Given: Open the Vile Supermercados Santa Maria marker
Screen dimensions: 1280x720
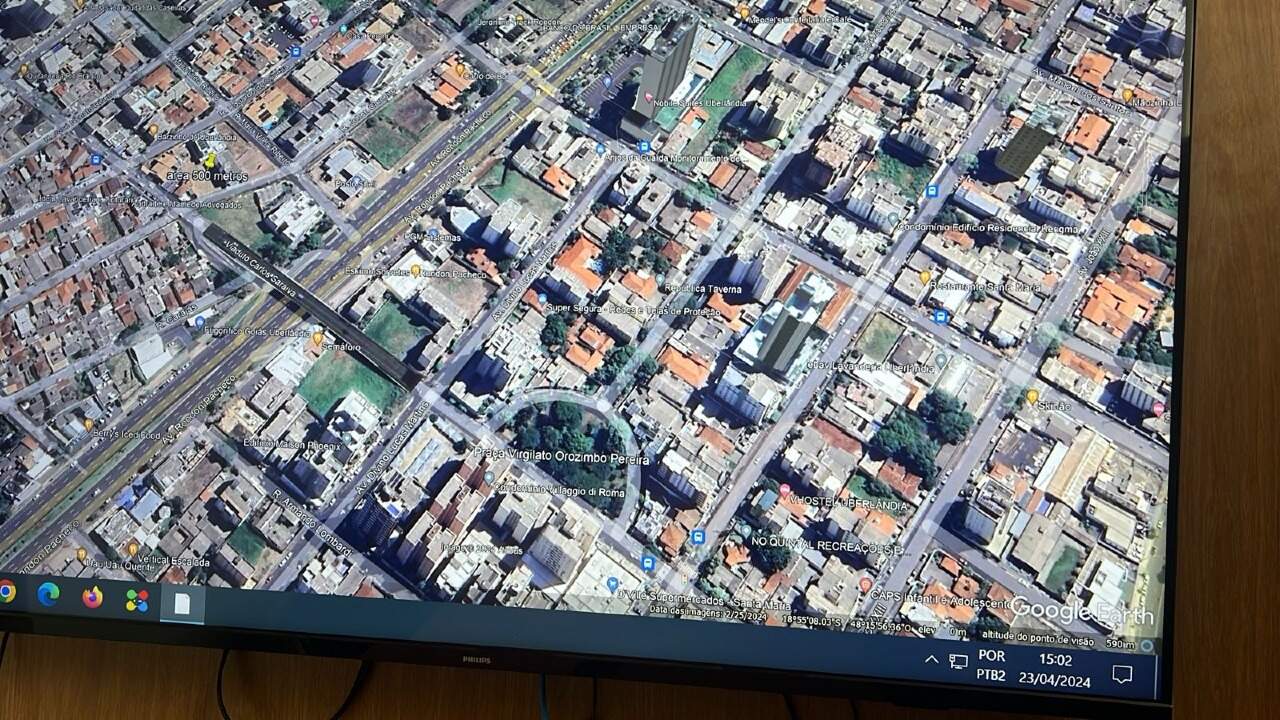Looking at the screenshot, I should coord(612,584).
